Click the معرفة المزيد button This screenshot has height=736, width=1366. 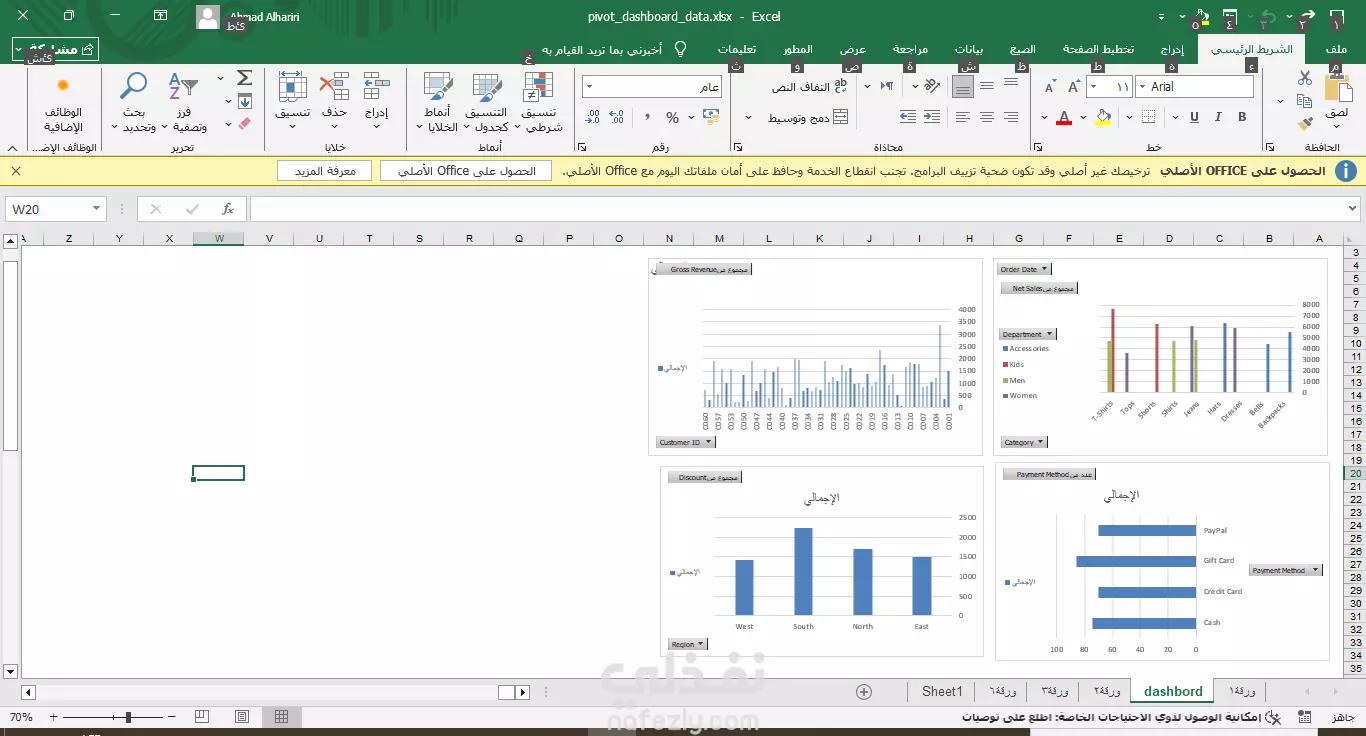pyautogui.click(x=325, y=171)
